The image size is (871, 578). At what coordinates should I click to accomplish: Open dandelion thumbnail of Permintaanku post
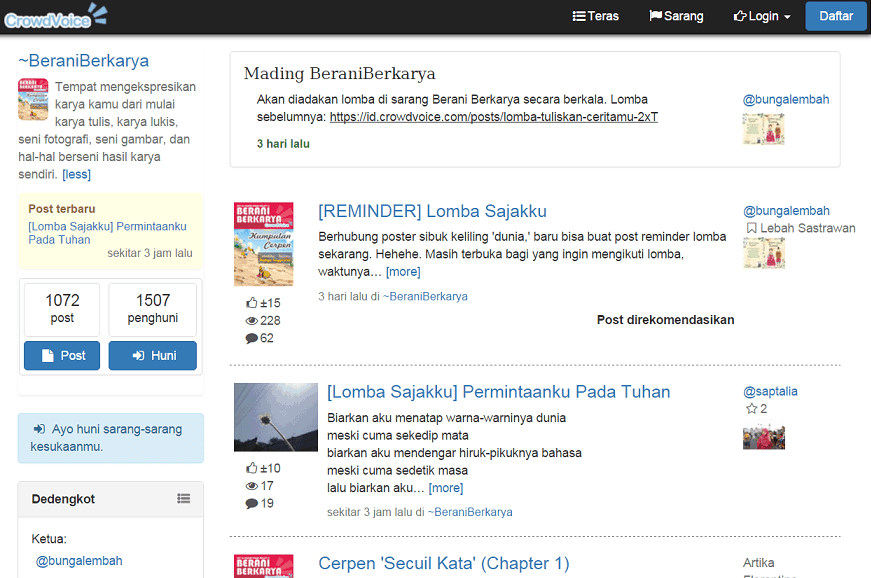pyautogui.click(x=262, y=417)
